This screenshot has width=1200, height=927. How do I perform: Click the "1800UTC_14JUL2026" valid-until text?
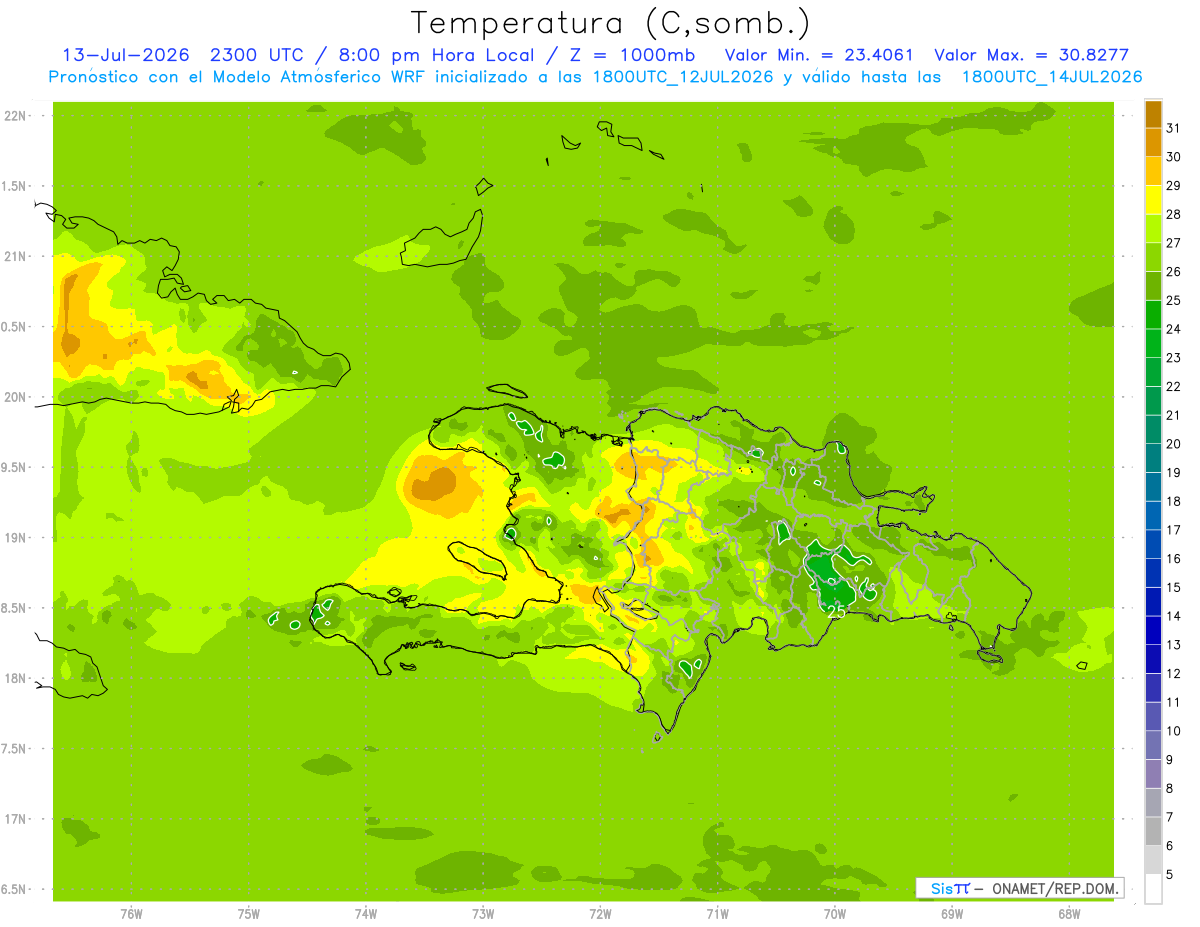click(x=1052, y=77)
